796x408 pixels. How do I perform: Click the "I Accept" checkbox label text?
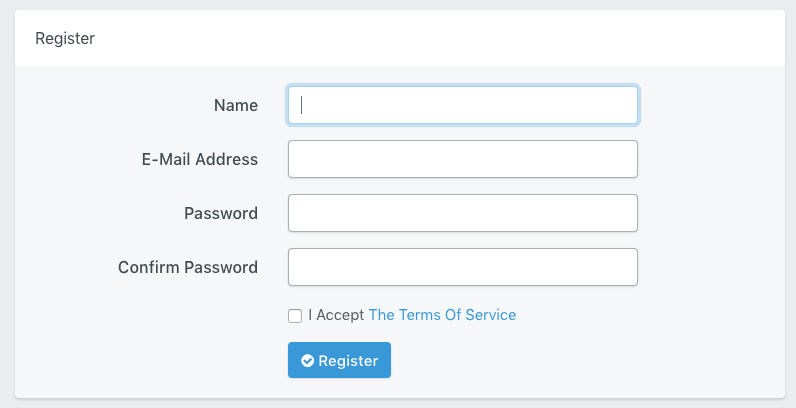coord(336,315)
